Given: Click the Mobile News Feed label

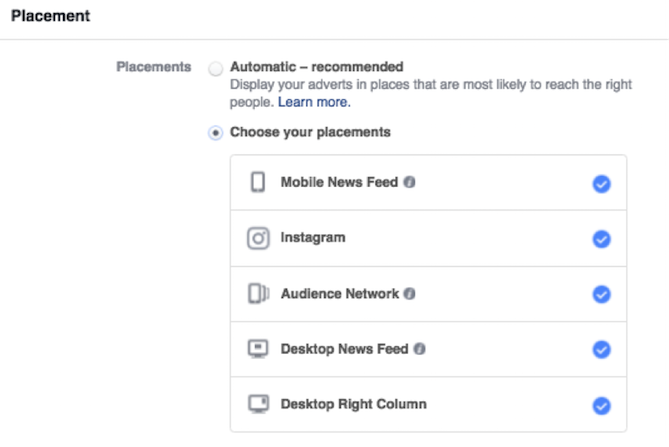Looking at the screenshot, I should tap(339, 182).
